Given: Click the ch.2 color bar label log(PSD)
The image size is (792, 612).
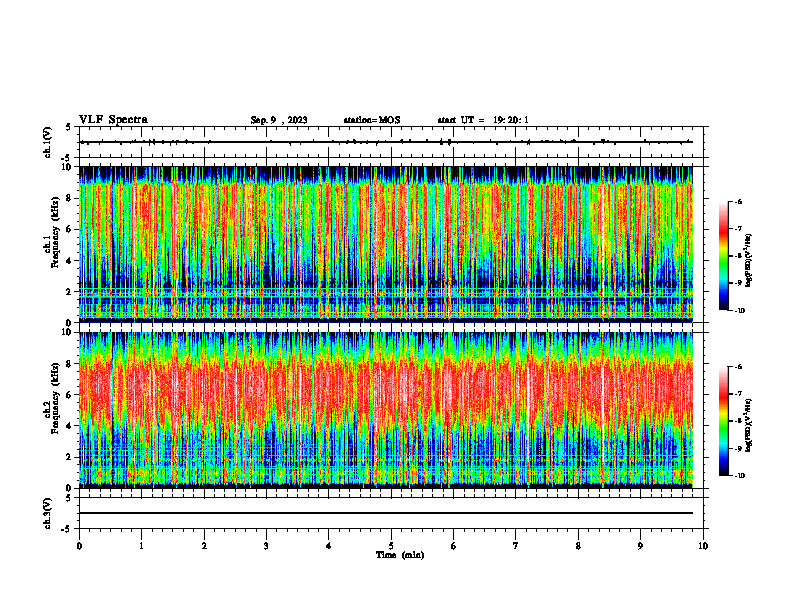Looking at the screenshot, I should point(749,425).
